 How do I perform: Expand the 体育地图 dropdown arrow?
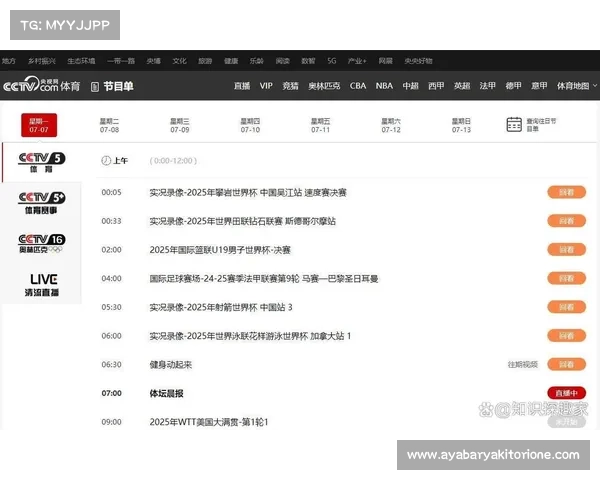pos(595,86)
